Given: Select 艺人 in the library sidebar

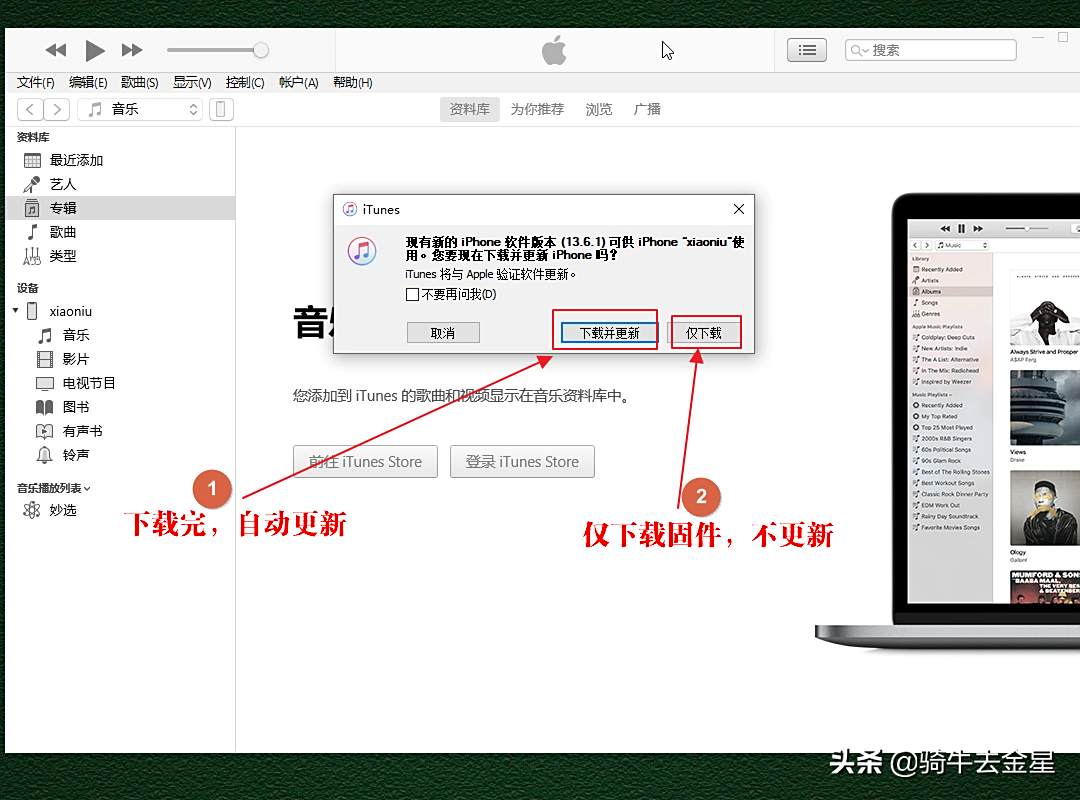Looking at the screenshot, I should pyautogui.click(x=121, y=184).
